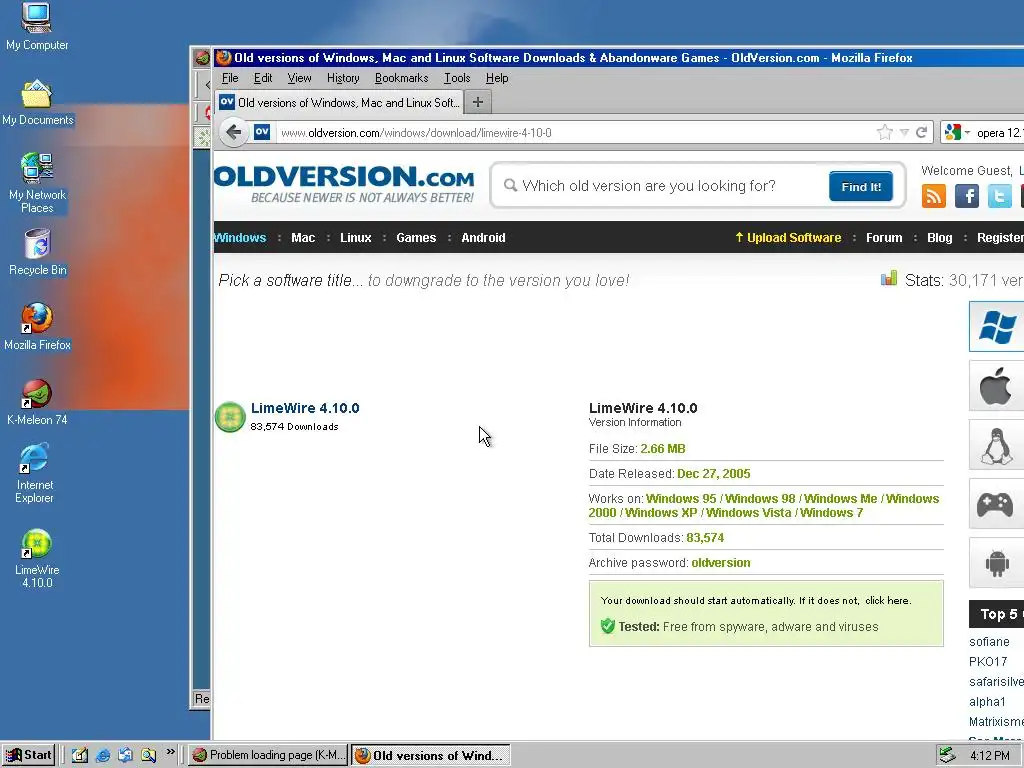This screenshot has height=768, width=1024.
Task: Click the 'Dec 27, 2005' release date value
Action: pos(714,474)
